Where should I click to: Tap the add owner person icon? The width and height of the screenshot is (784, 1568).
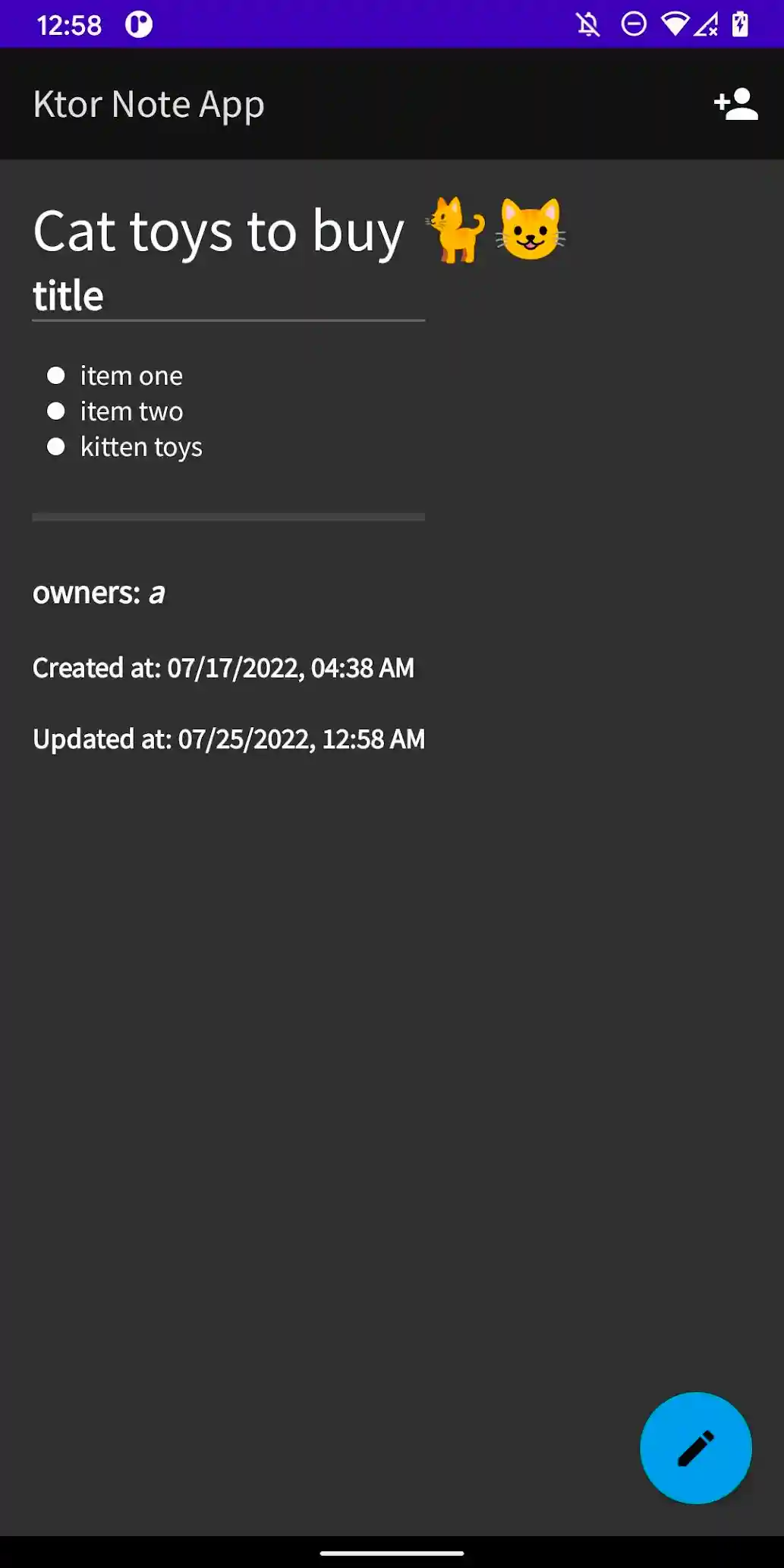736,104
